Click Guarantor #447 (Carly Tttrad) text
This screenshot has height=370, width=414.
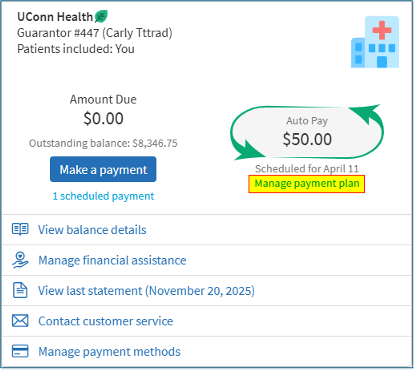(95, 33)
